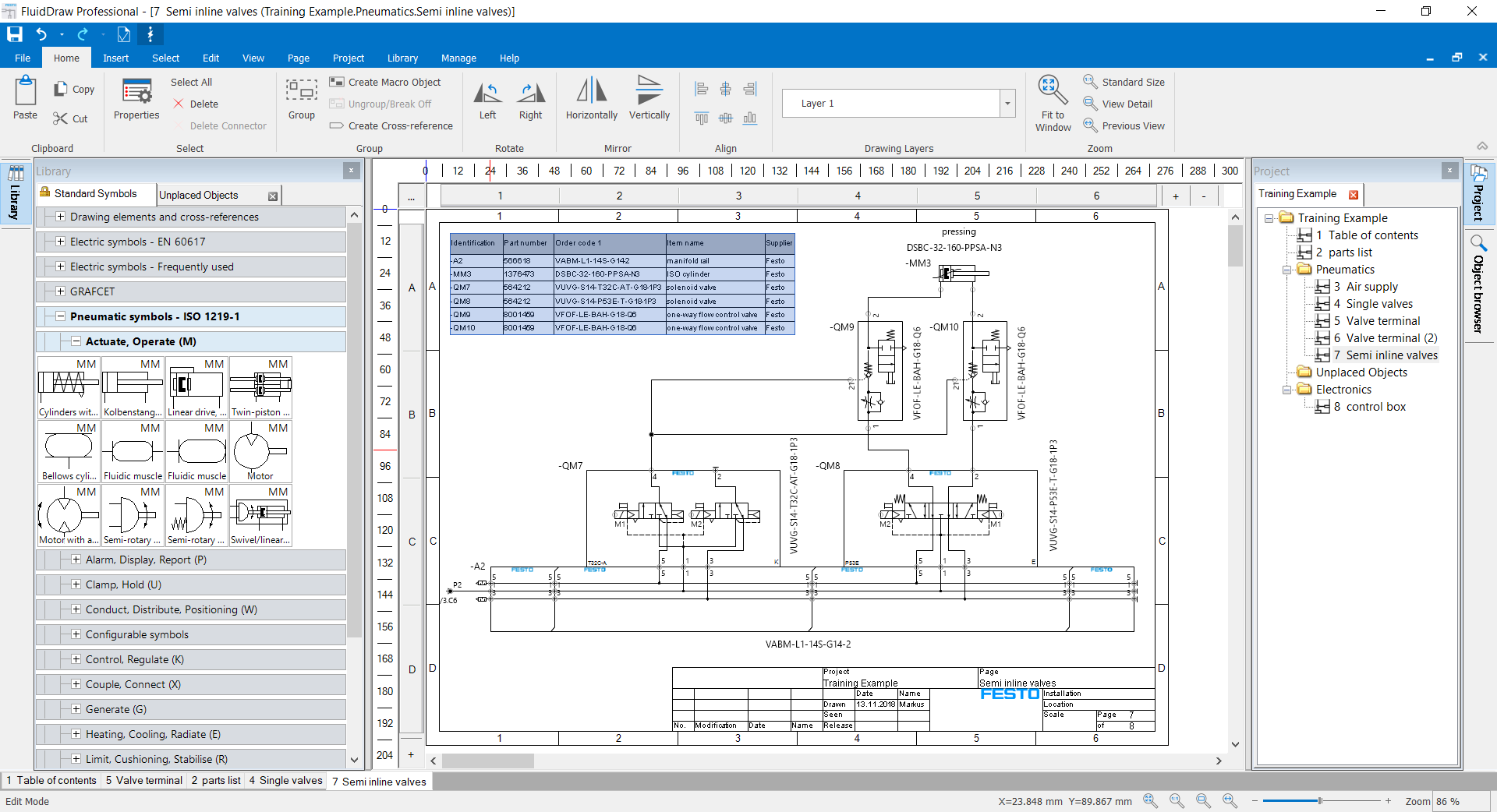Expand Drawing elements and cross-references
1497x812 pixels.
point(60,217)
